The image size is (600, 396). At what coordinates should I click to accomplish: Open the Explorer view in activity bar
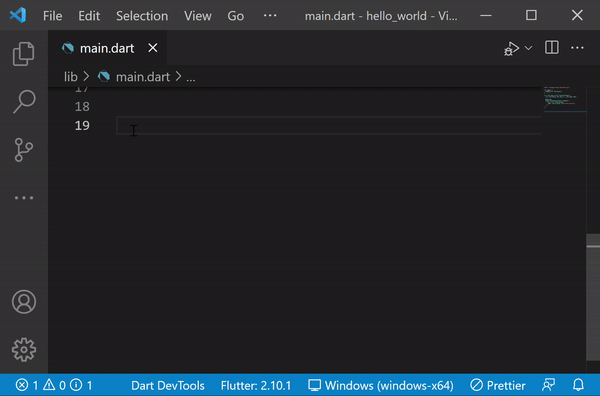[x=24, y=54]
